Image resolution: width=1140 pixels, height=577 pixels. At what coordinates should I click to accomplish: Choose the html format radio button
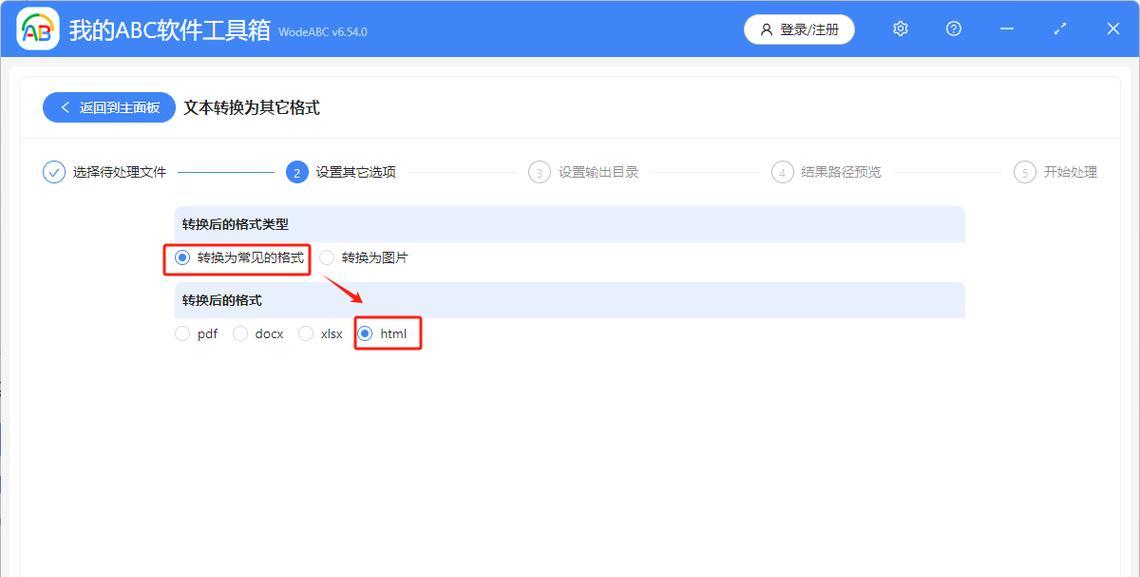(365, 334)
